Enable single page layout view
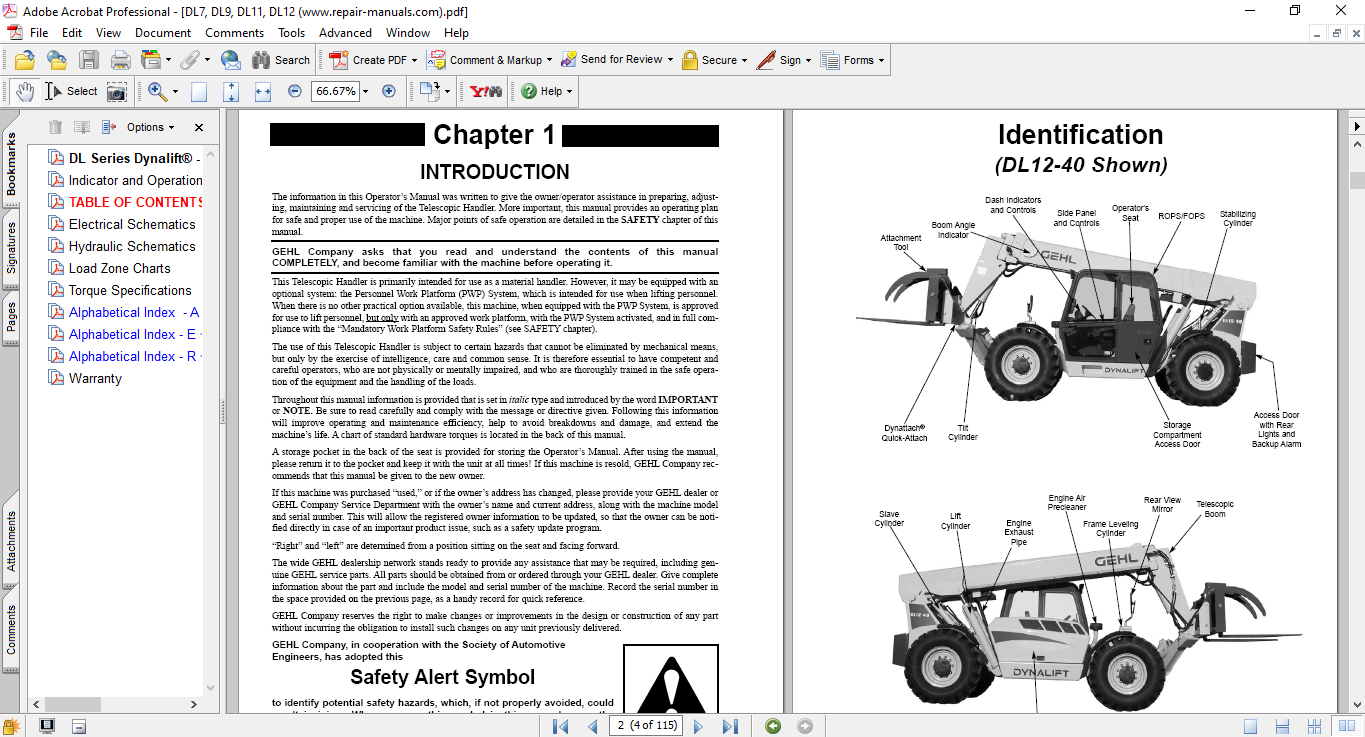The width and height of the screenshot is (1365, 737). [x=1250, y=726]
